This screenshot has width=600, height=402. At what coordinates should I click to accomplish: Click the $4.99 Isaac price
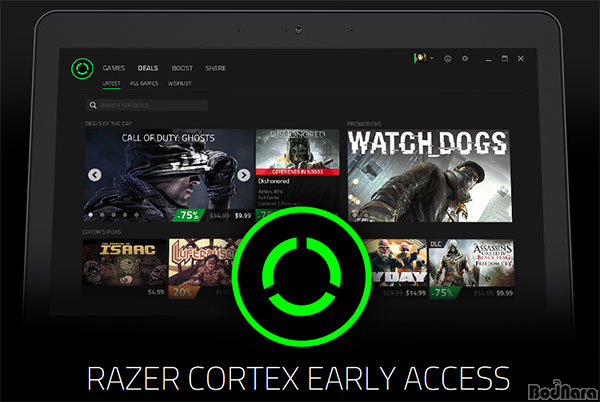[156, 292]
